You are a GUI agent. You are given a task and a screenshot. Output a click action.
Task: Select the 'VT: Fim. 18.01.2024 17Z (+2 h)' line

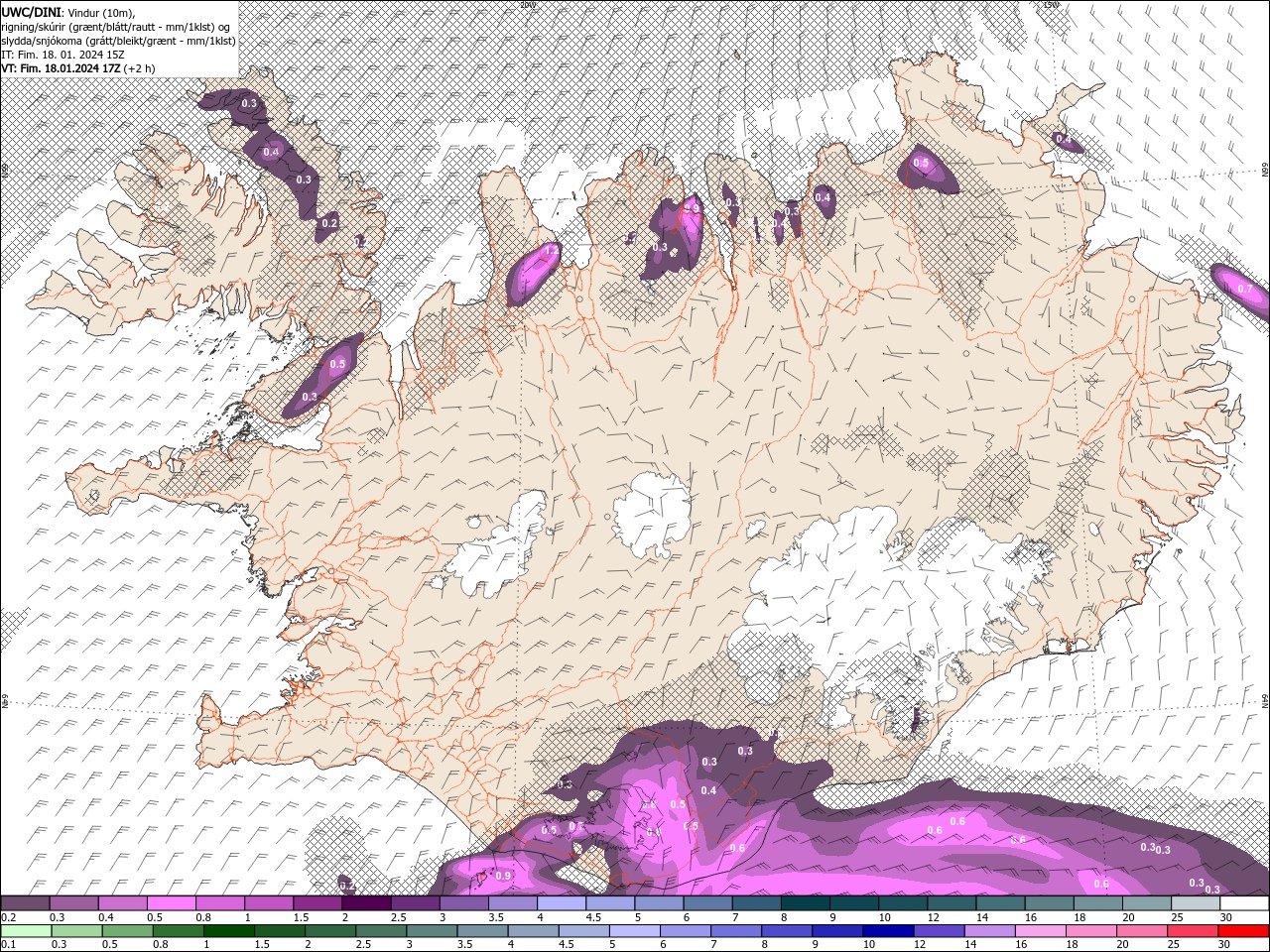tap(77, 68)
